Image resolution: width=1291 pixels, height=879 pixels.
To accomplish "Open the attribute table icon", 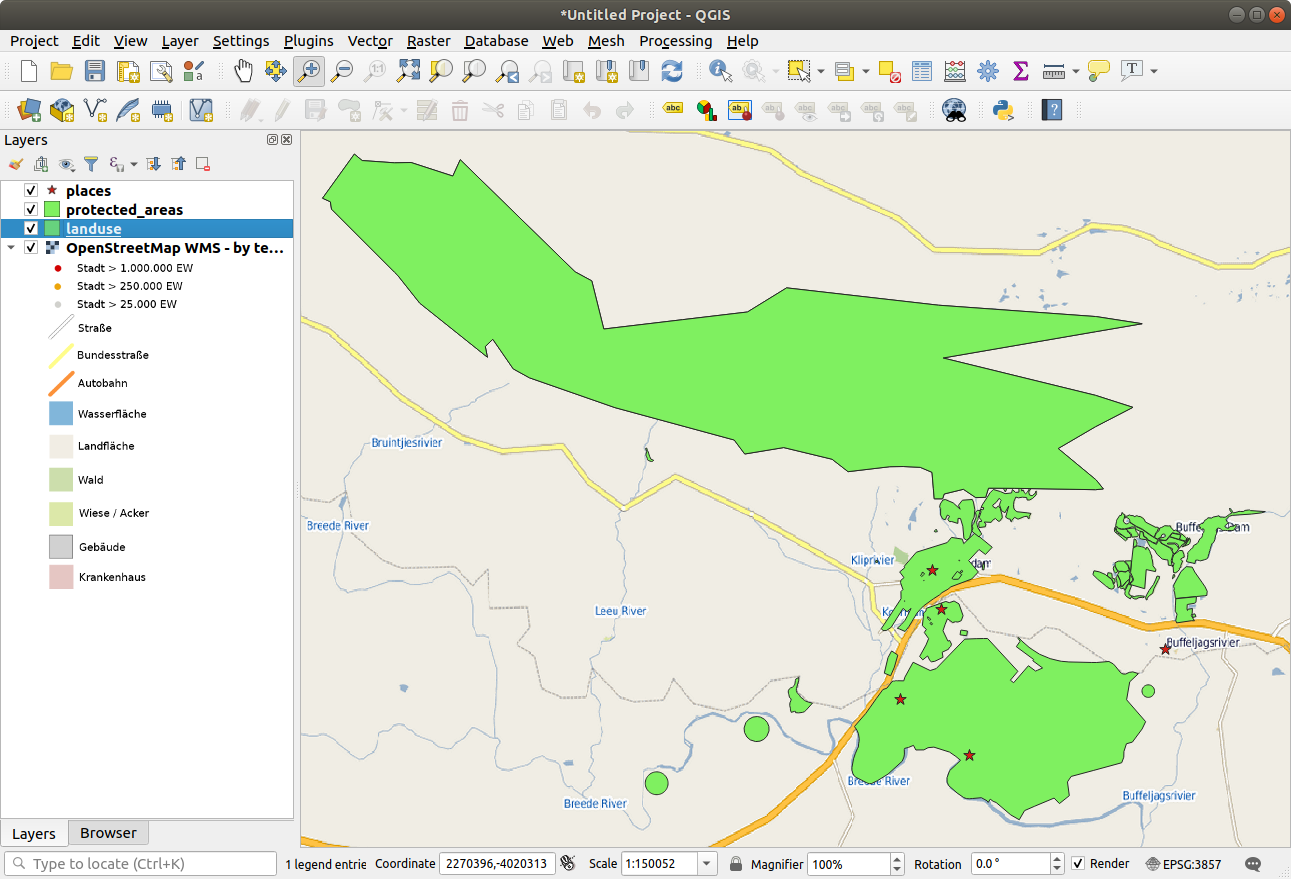I will click(x=922, y=70).
